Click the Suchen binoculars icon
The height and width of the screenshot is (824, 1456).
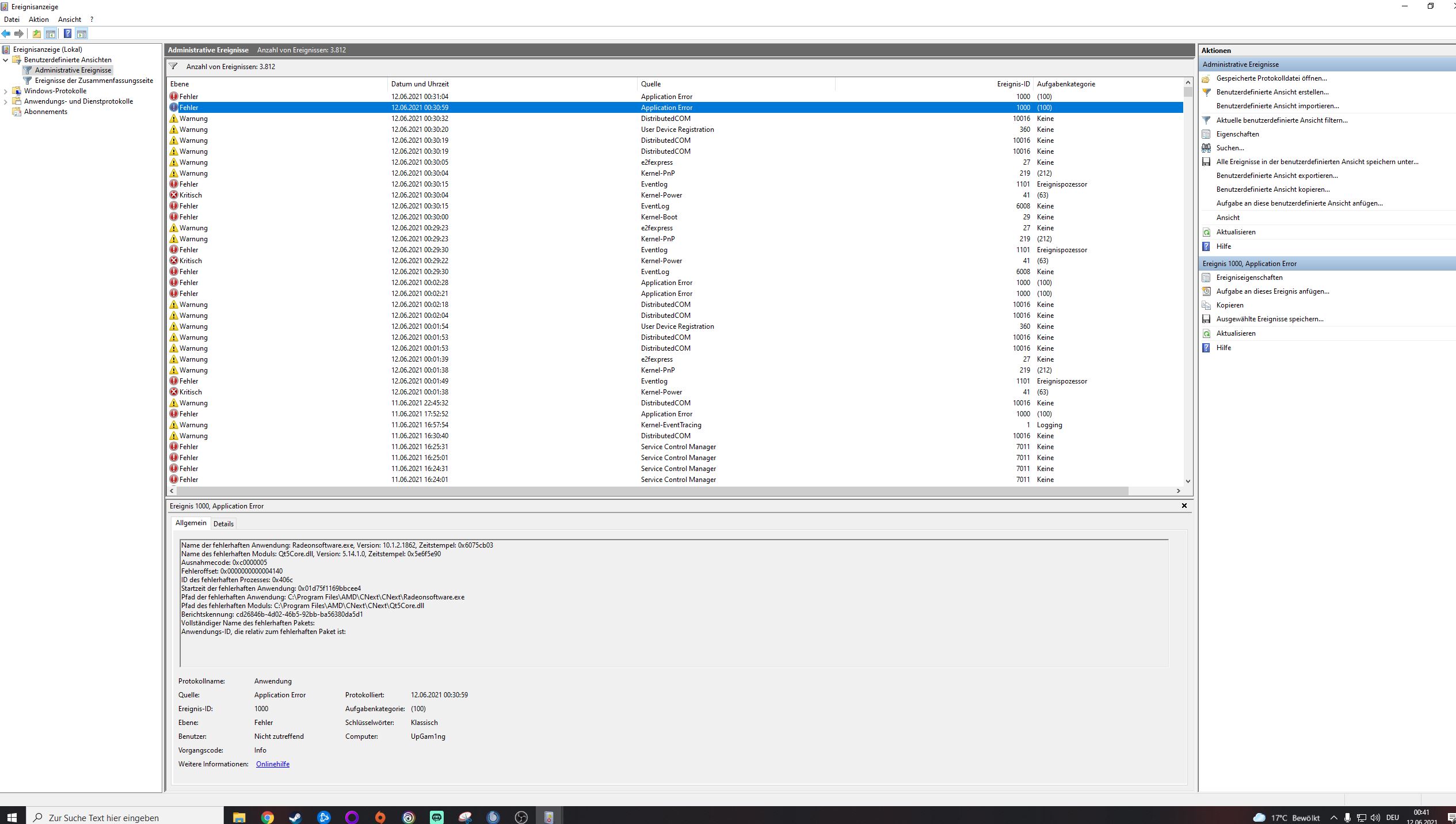click(1206, 148)
